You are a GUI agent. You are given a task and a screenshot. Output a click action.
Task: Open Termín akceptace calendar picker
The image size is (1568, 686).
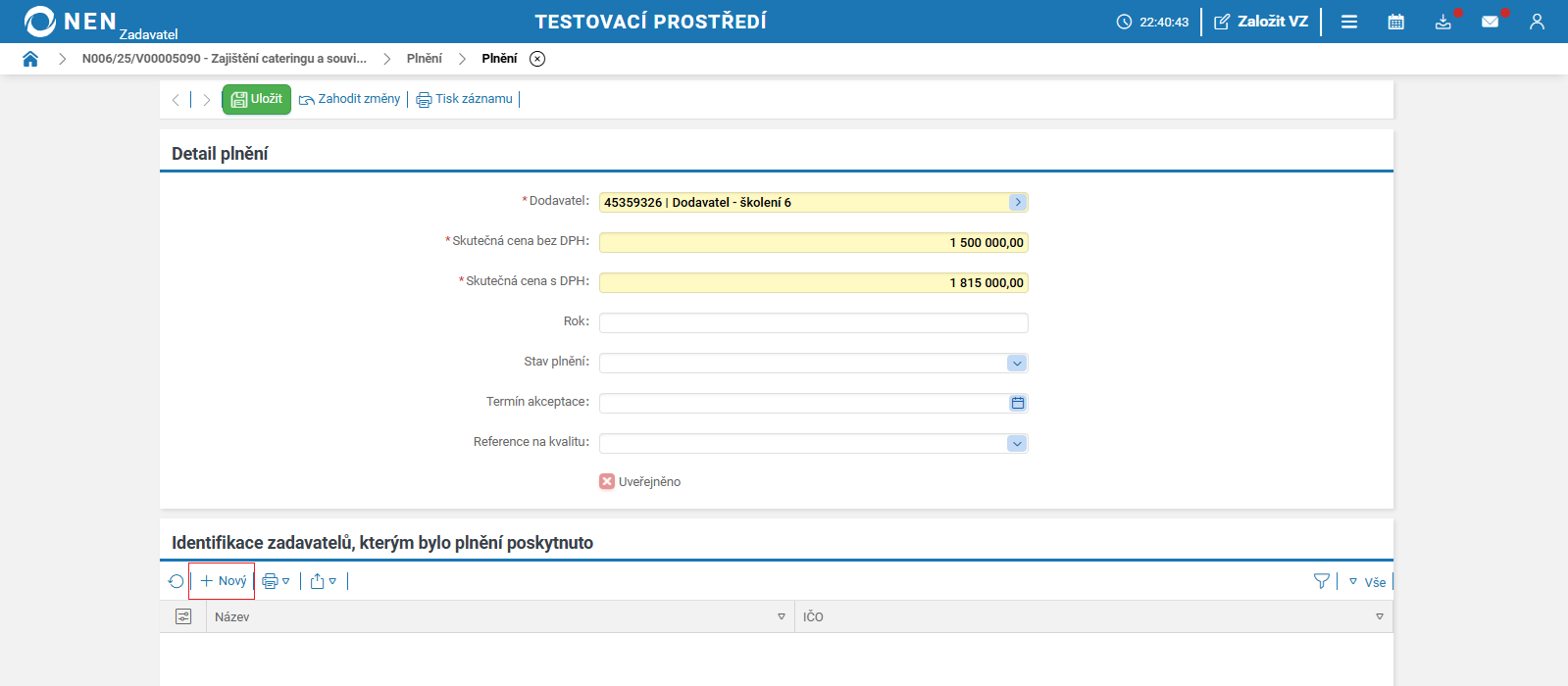coord(1018,403)
